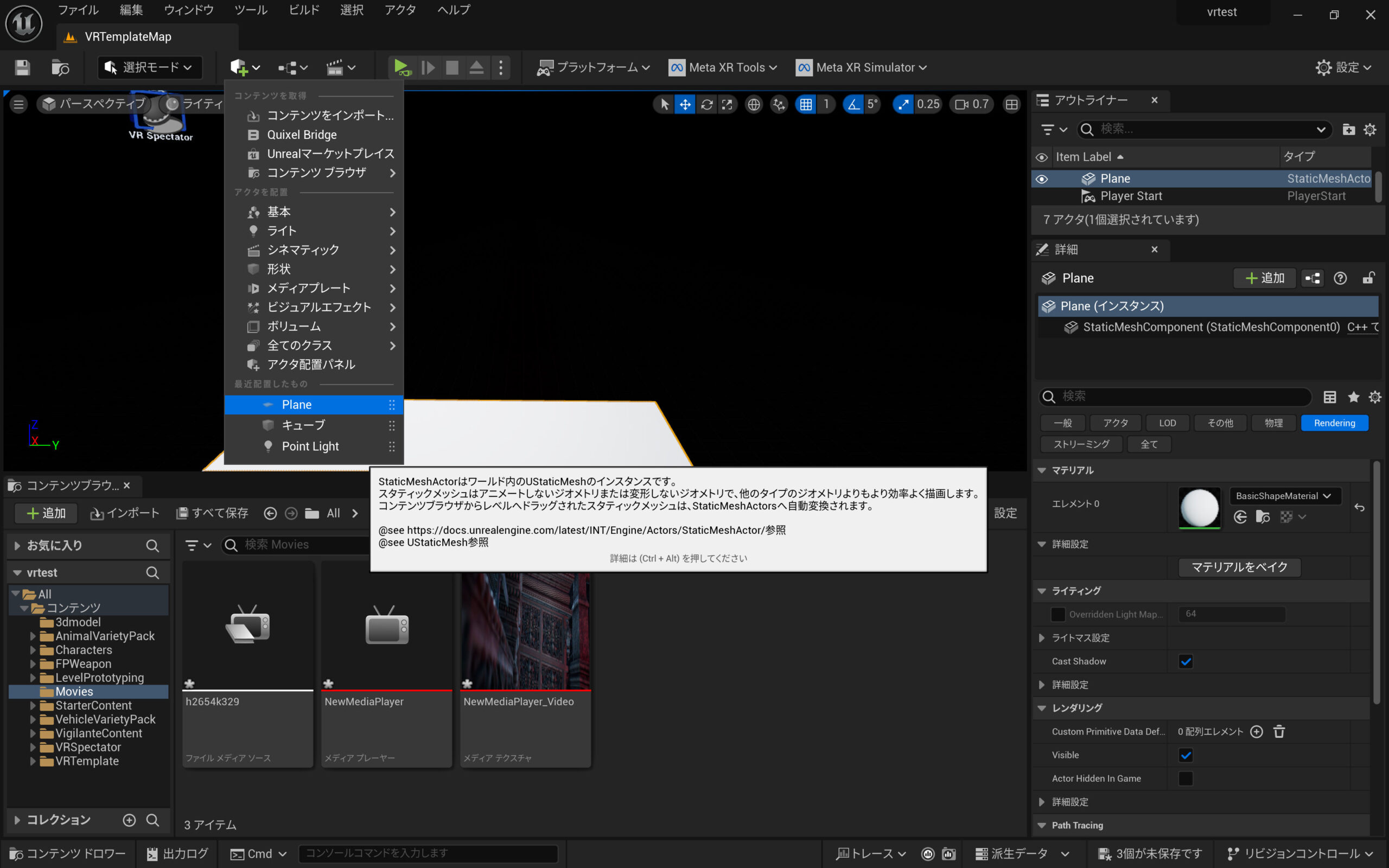Select the NewMediaPlayer_Video asset thumbnail
The height and width of the screenshot is (868, 1389).
(x=525, y=631)
